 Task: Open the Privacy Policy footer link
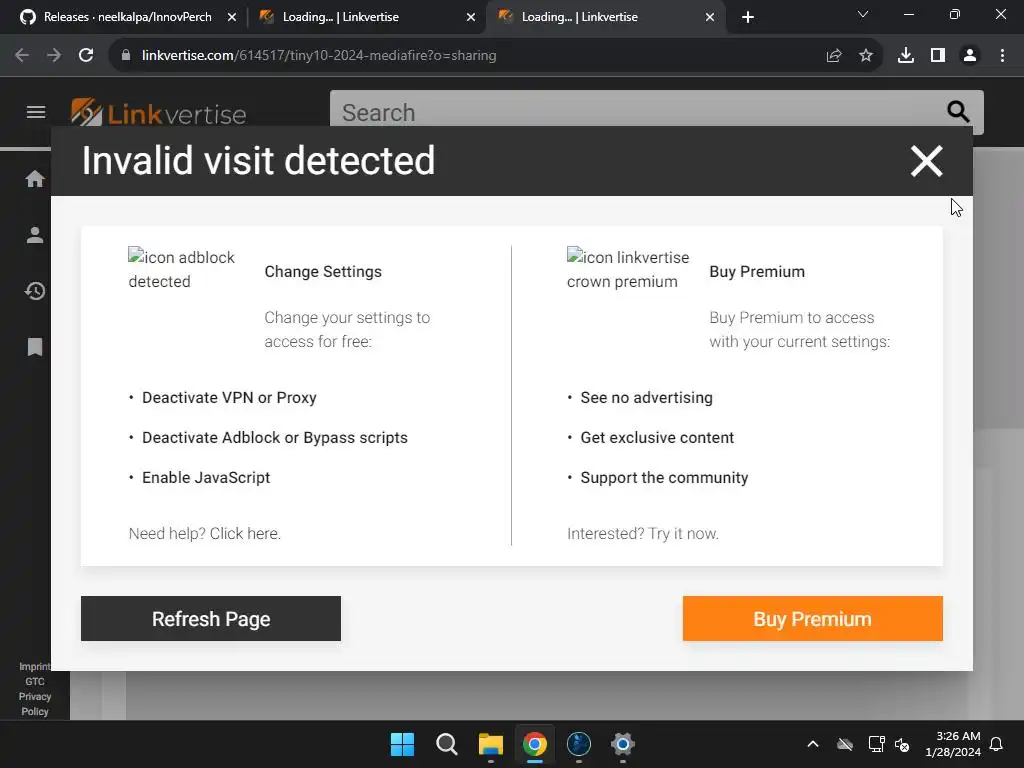(x=35, y=704)
